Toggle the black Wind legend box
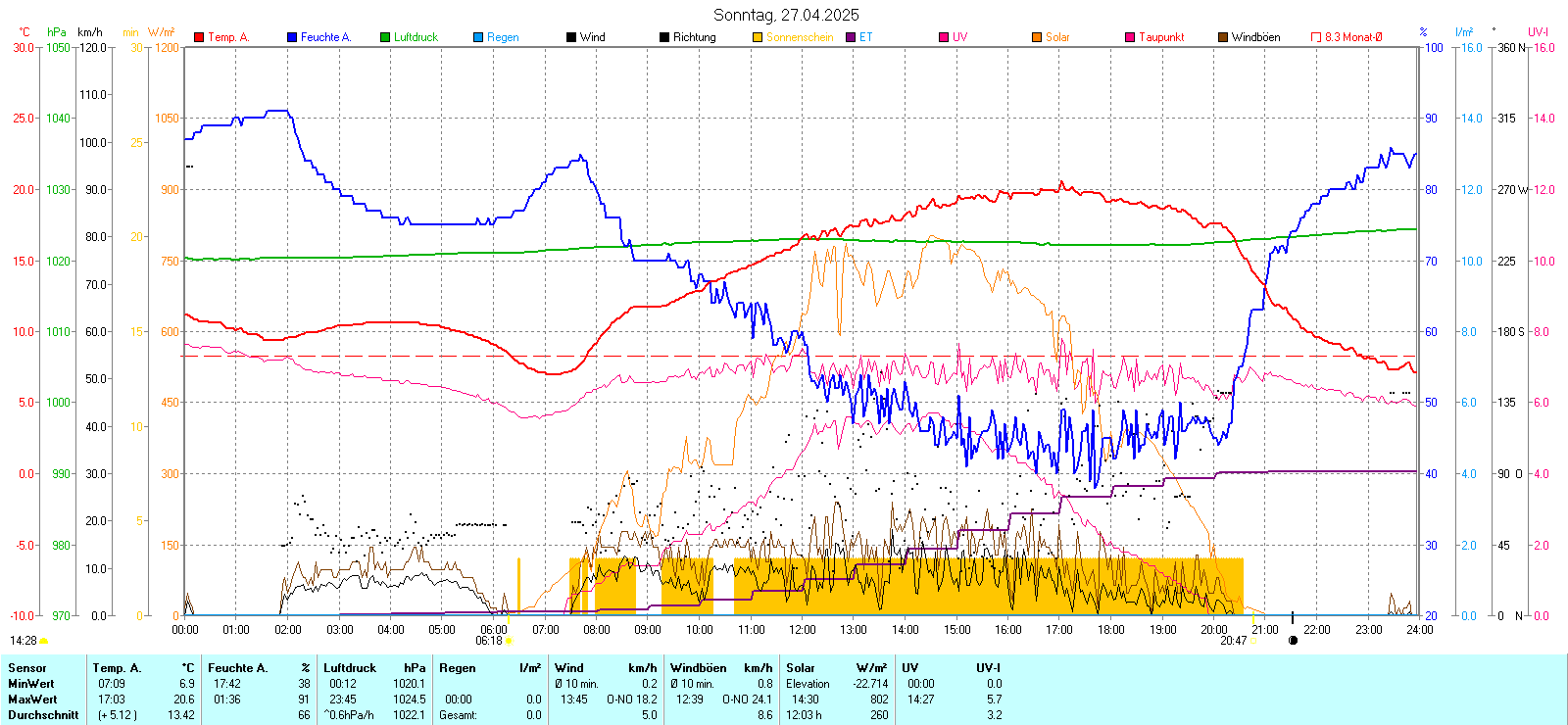The height and width of the screenshot is (725, 1568). [571, 37]
